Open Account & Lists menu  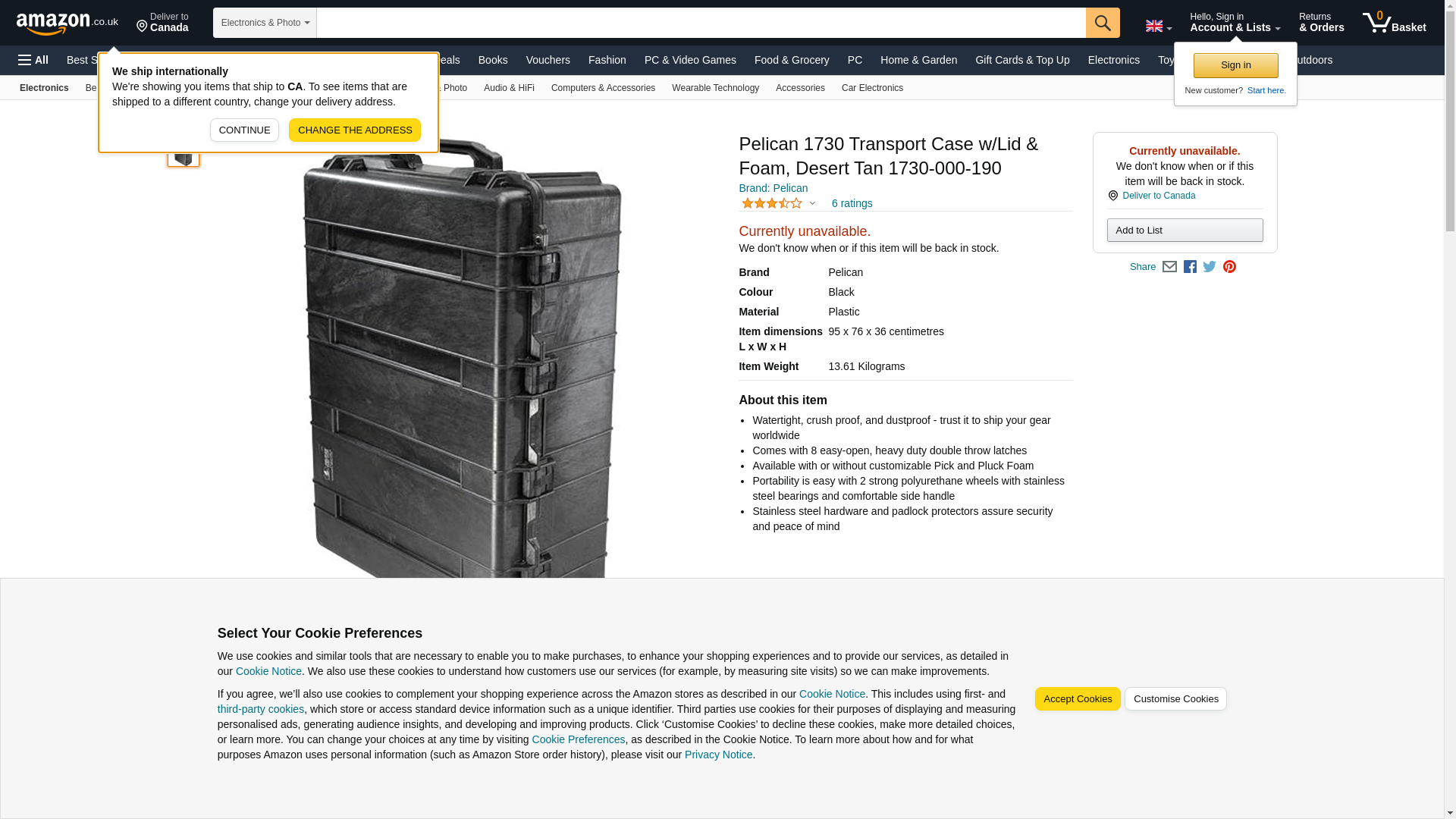1235,23
